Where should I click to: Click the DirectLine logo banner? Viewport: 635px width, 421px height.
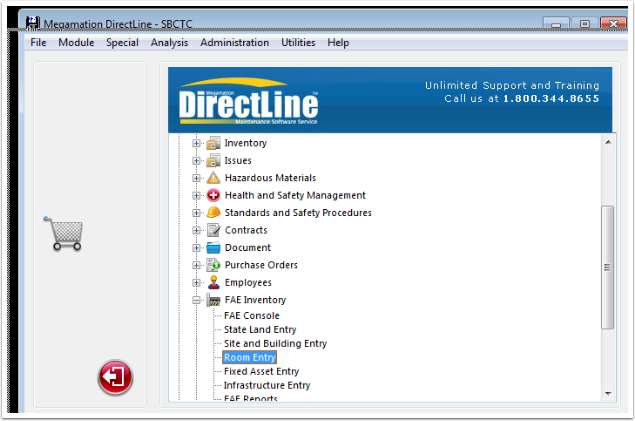click(x=390, y=100)
